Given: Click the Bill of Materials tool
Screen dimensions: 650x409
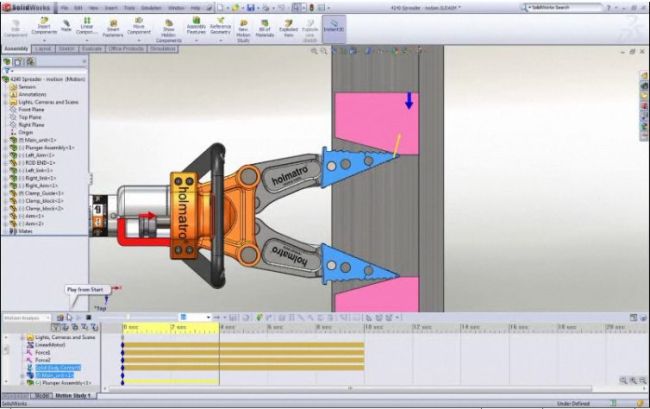Looking at the screenshot, I should (x=265, y=29).
